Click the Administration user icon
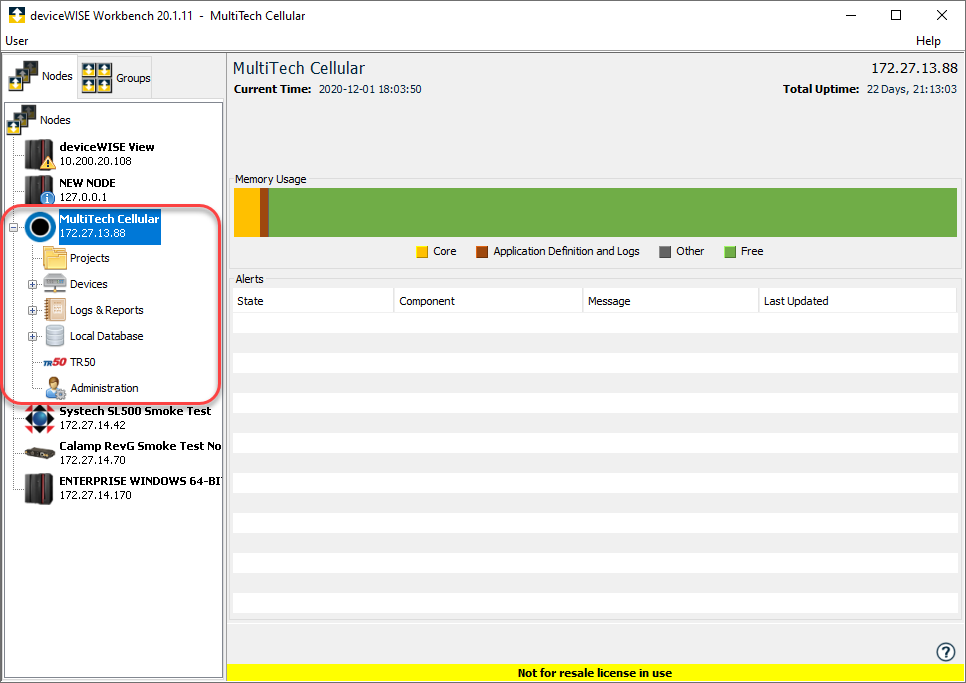The width and height of the screenshot is (966, 683). 55,388
